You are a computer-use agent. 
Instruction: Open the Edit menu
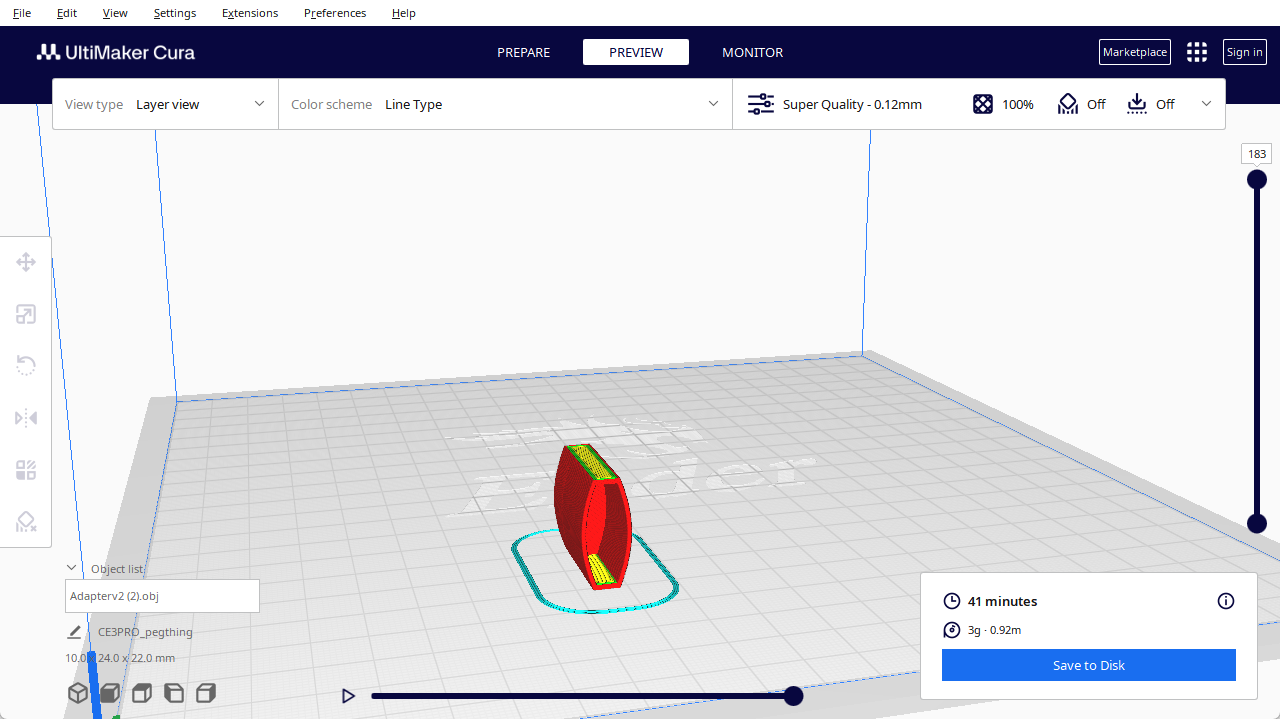coord(67,13)
